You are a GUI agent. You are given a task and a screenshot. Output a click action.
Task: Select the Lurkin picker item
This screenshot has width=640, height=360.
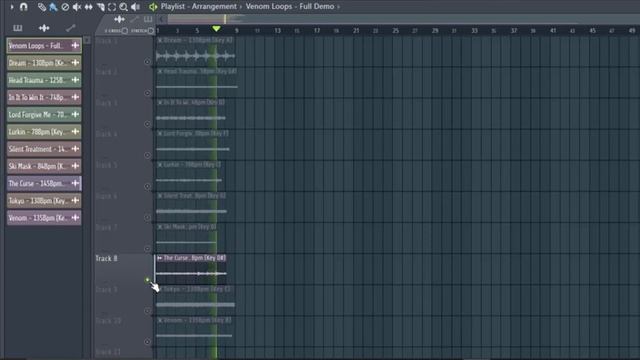click(44, 132)
